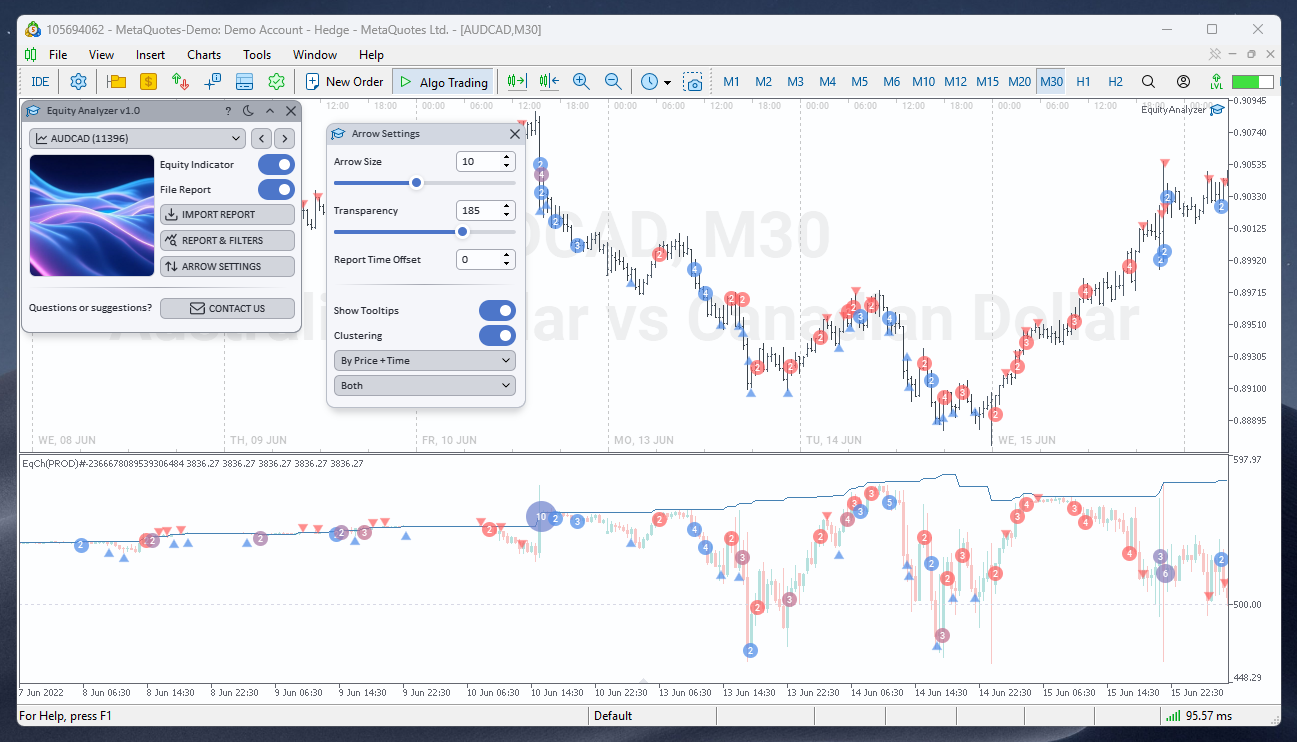Viewport: 1297px width, 742px height.
Task: Go to the previous symbol with the left arrow
Action: tap(261, 139)
